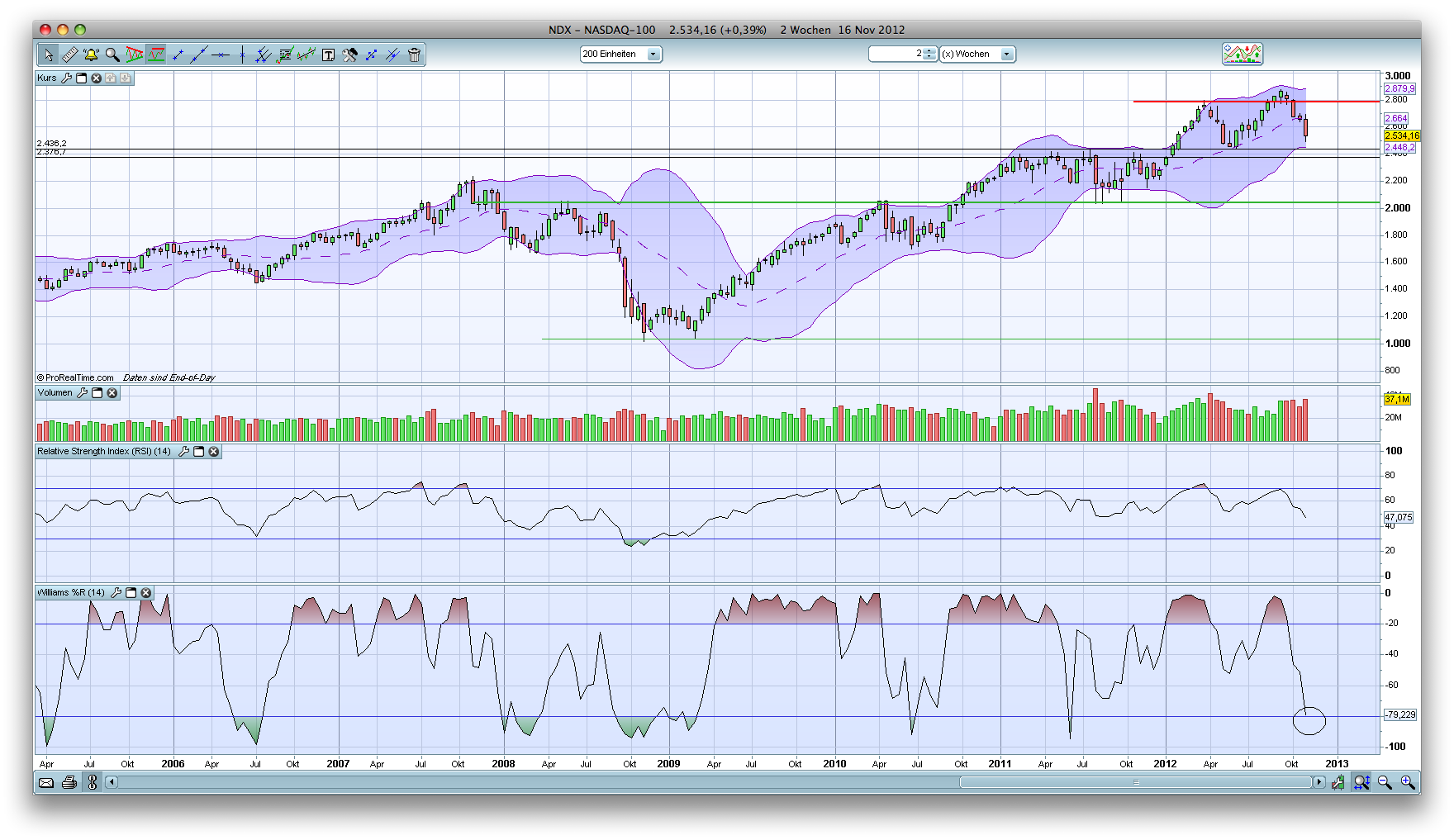This screenshot has width=1454, height=840.
Task: Select the arrow cursor tool
Action: pyautogui.click(x=49, y=55)
